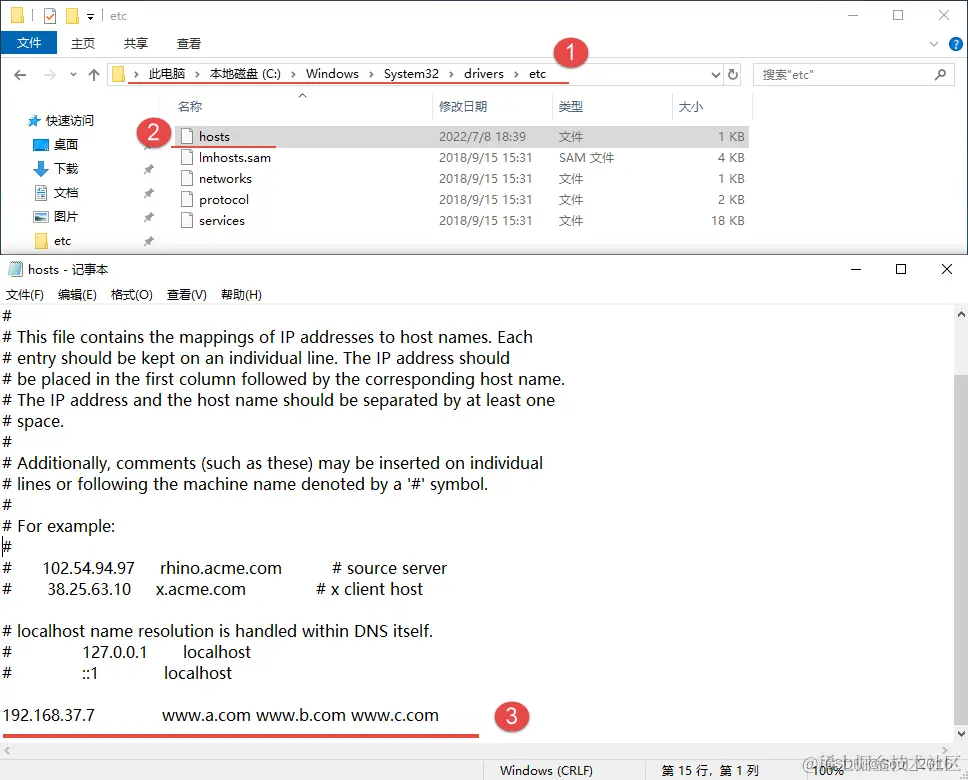Select the hosts file
968x780 pixels.
pyautogui.click(x=462, y=136)
